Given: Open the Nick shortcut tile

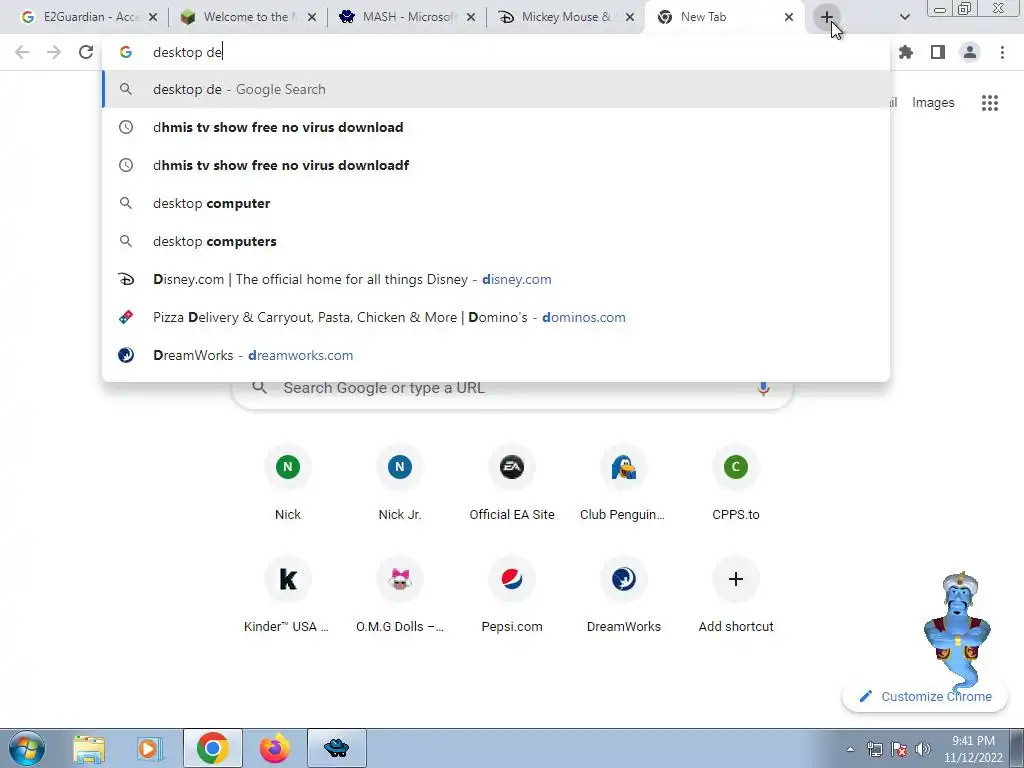Looking at the screenshot, I should pos(287,483).
